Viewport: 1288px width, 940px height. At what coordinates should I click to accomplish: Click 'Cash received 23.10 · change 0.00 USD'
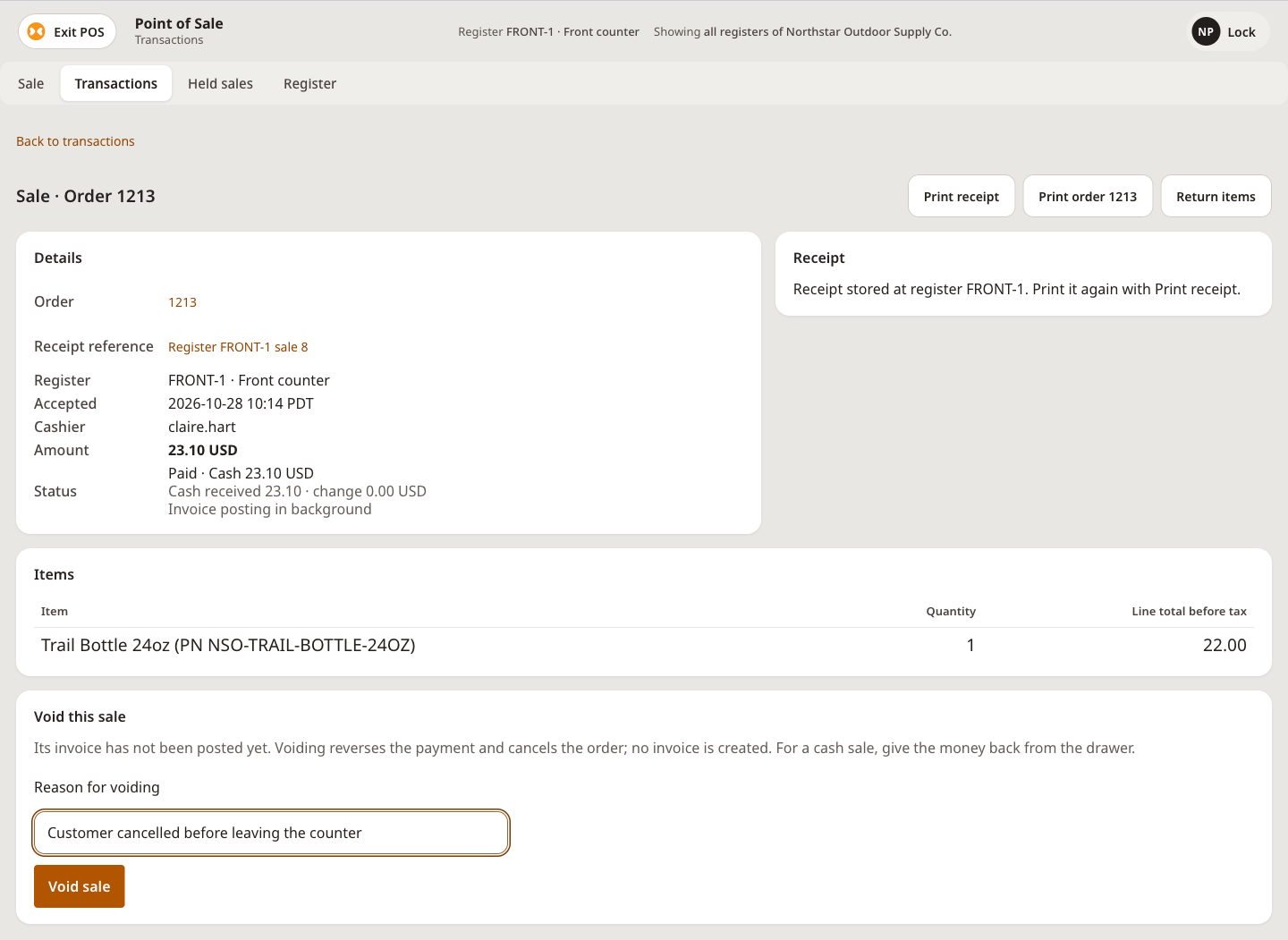pyautogui.click(x=297, y=491)
